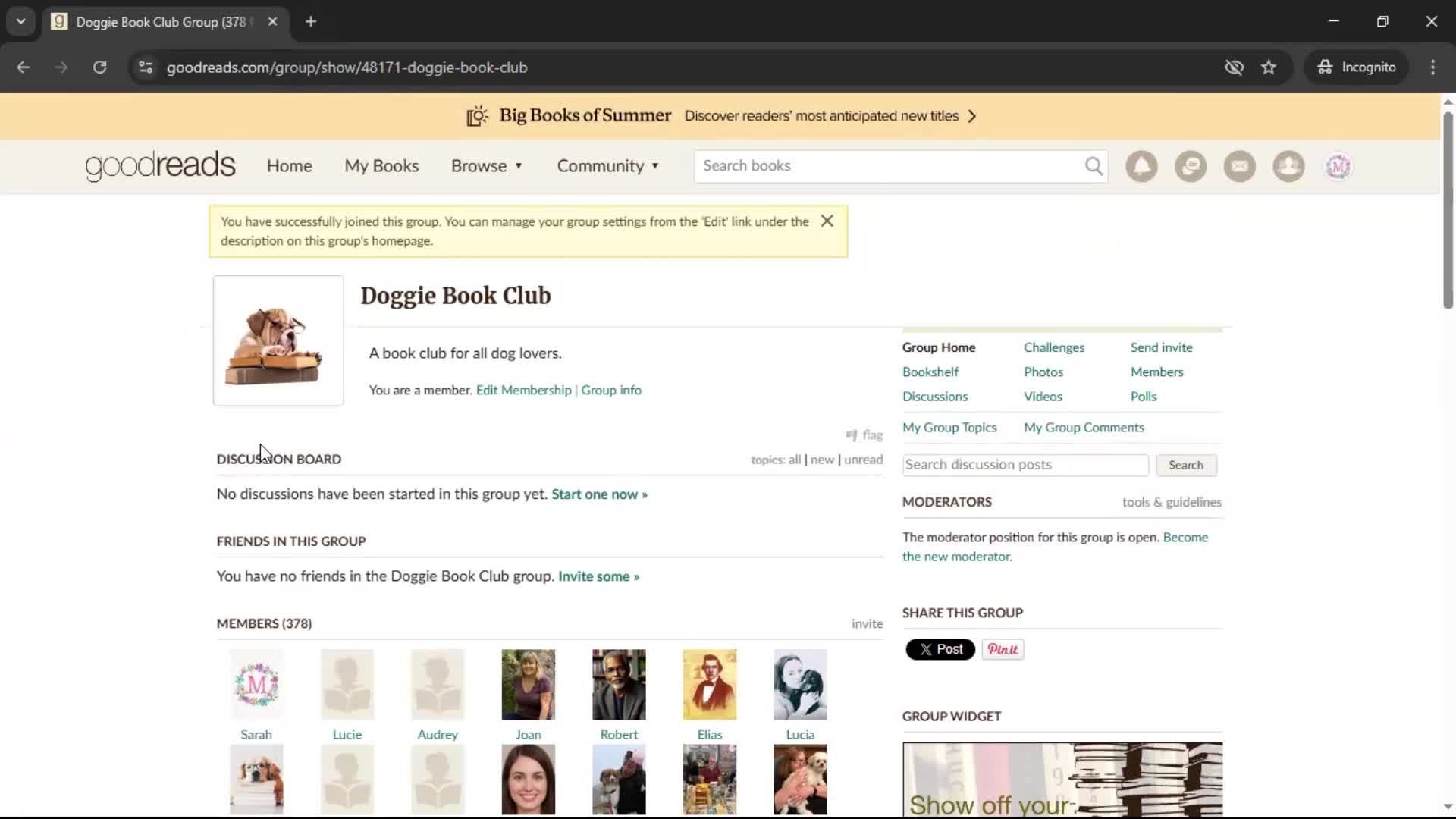Go to Home in navigation
The width and height of the screenshot is (1456, 819).
click(289, 166)
